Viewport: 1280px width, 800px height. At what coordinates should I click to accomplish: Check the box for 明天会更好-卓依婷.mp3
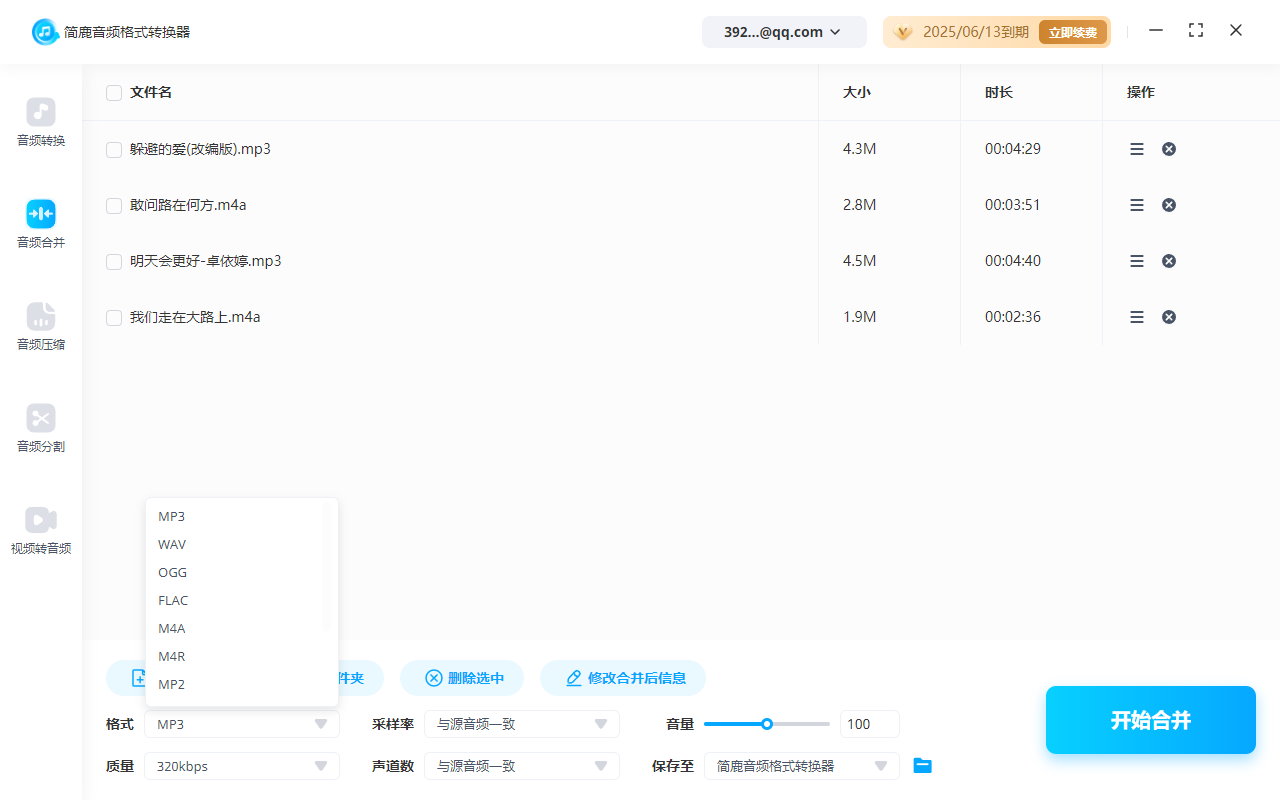(x=113, y=260)
